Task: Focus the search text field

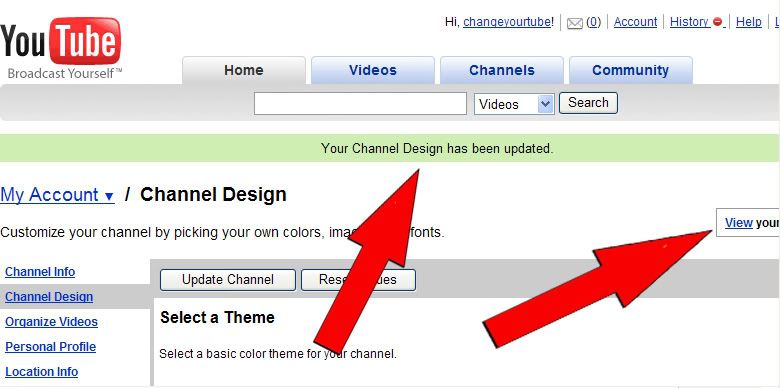Action: (360, 103)
